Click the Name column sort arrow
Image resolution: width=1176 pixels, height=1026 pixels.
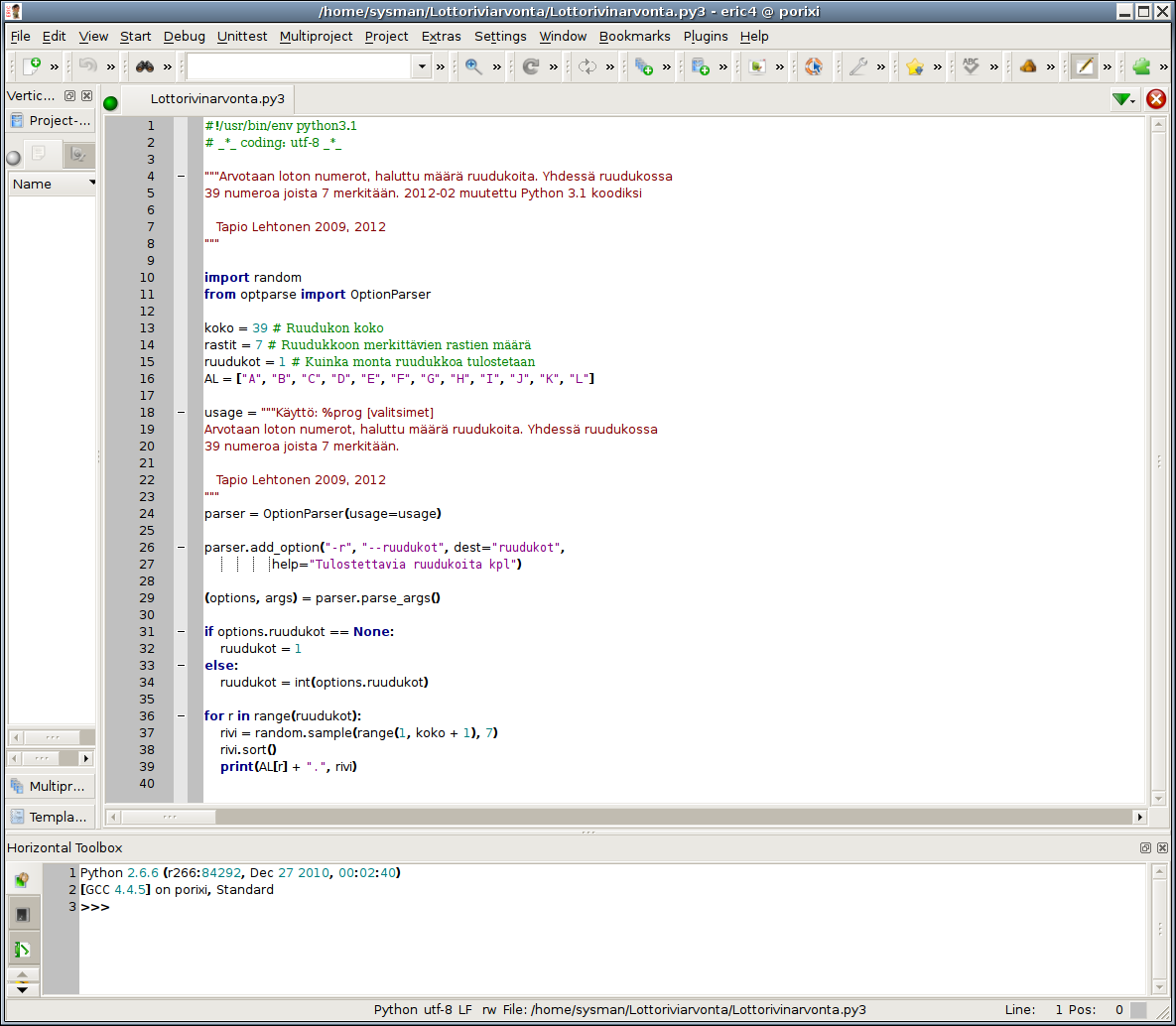coord(91,183)
